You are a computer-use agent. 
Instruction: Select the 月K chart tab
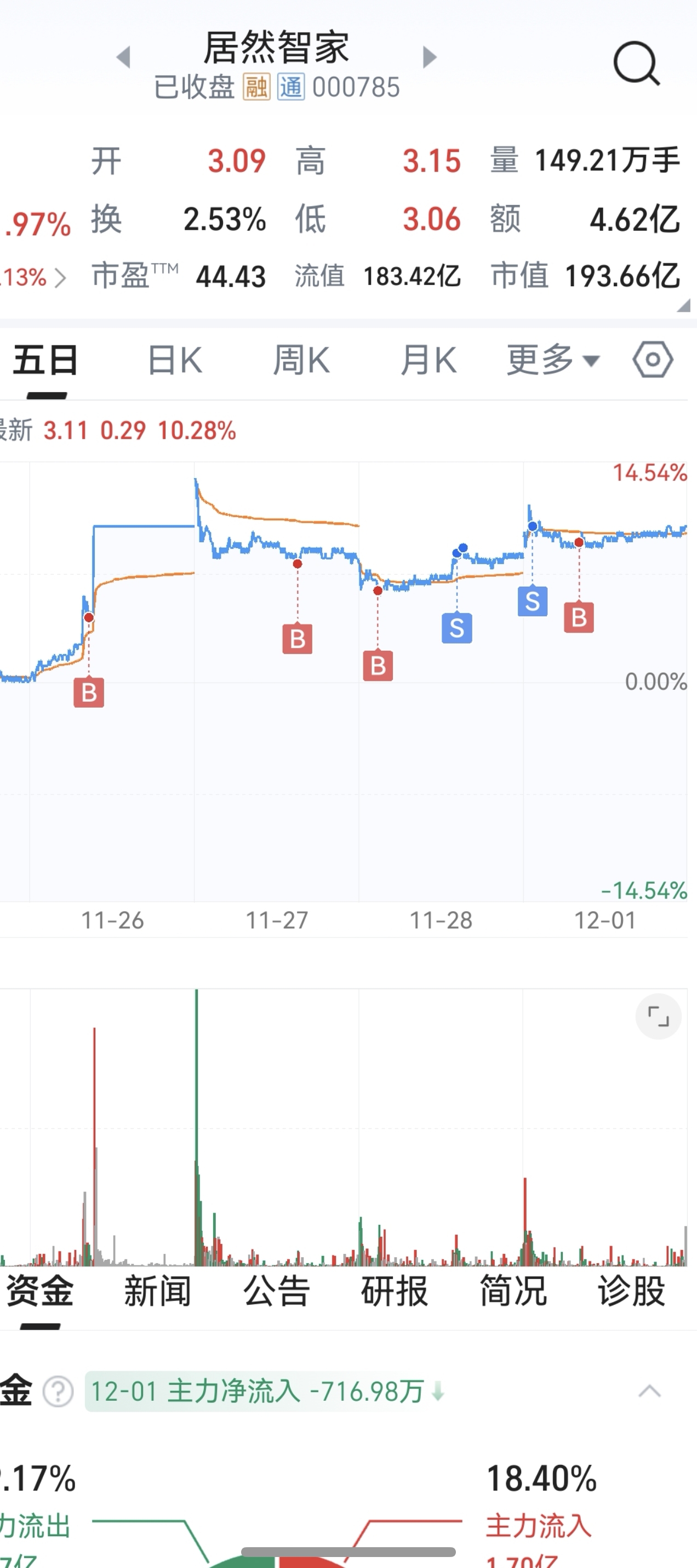(429, 360)
